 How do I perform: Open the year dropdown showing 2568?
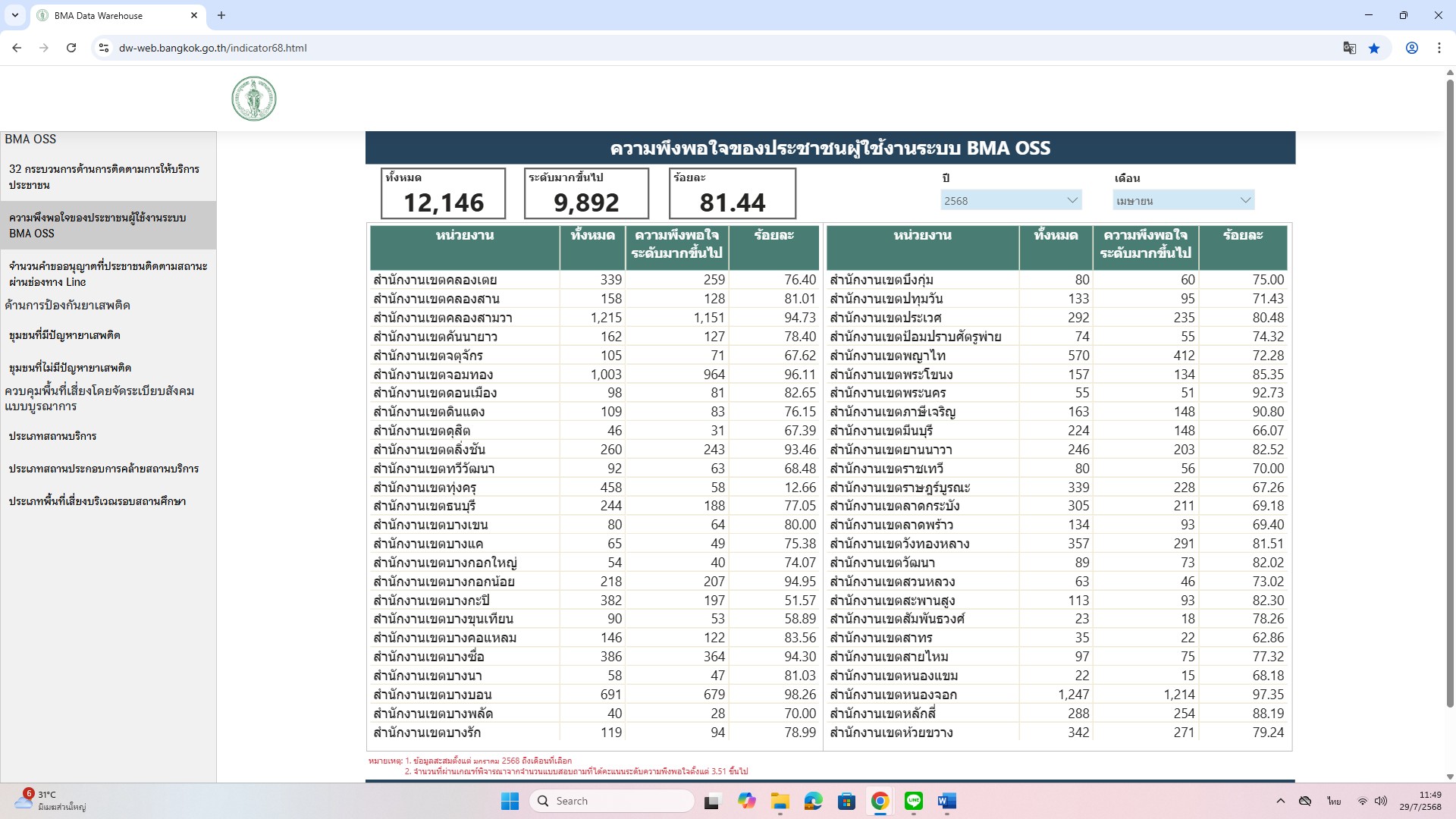[1011, 200]
